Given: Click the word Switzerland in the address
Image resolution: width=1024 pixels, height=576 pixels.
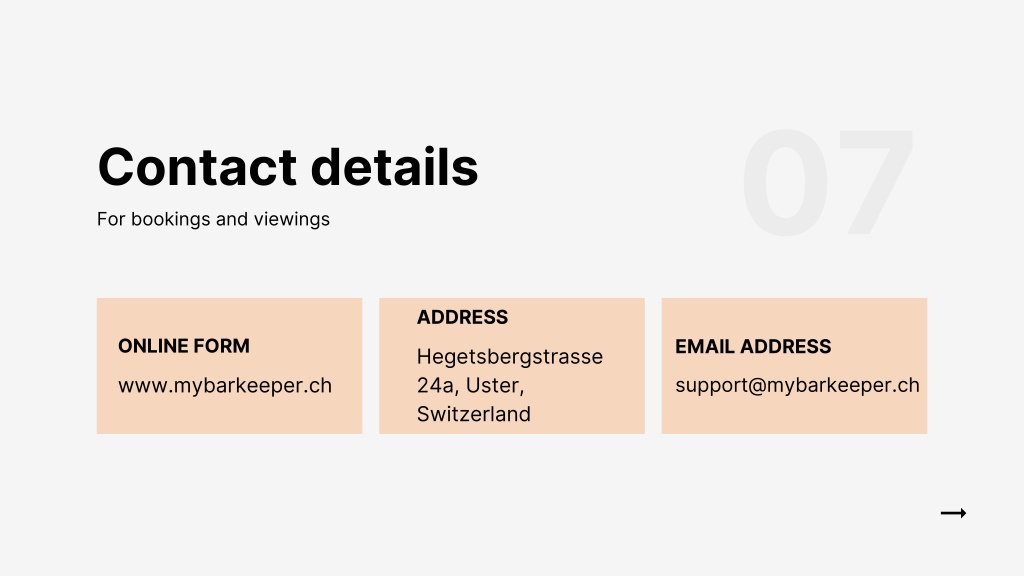Looking at the screenshot, I should (473, 414).
